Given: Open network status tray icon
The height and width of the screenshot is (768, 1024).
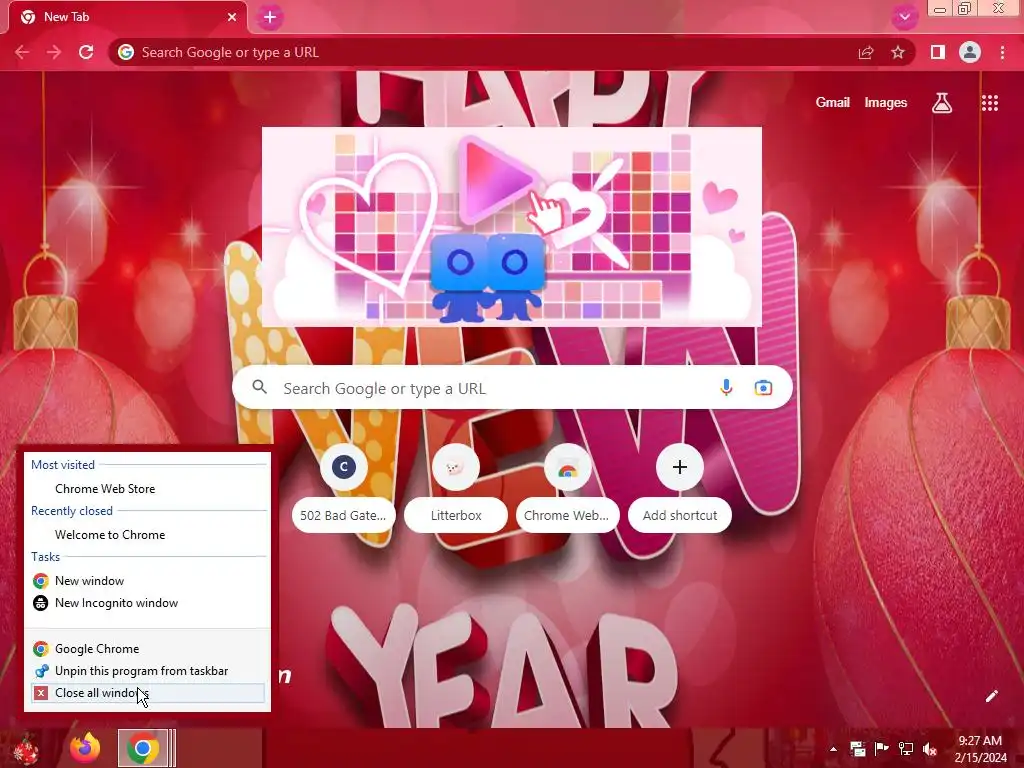Looking at the screenshot, I should (x=906, y=749).
